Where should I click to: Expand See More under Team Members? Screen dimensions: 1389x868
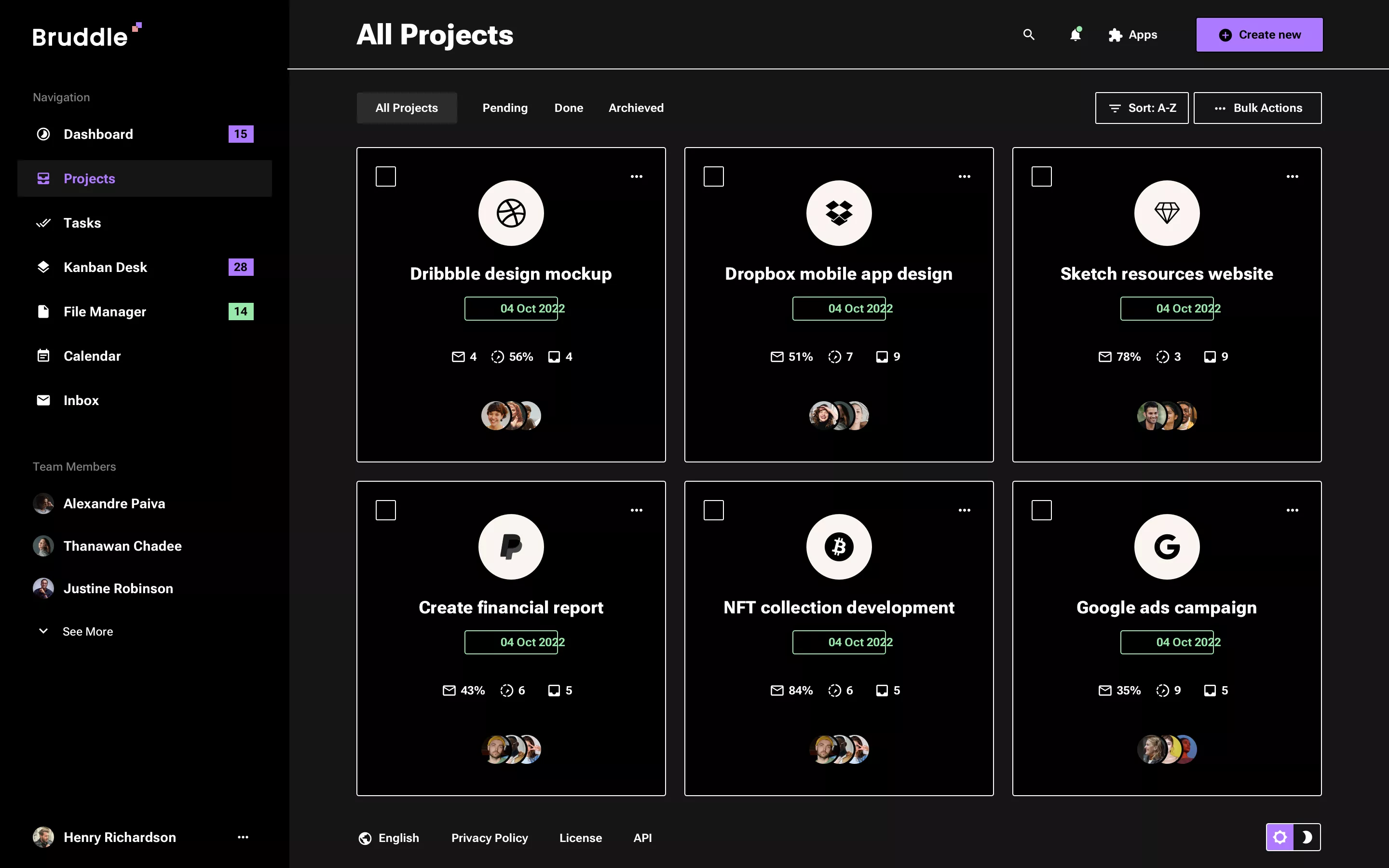pos(88,631)
